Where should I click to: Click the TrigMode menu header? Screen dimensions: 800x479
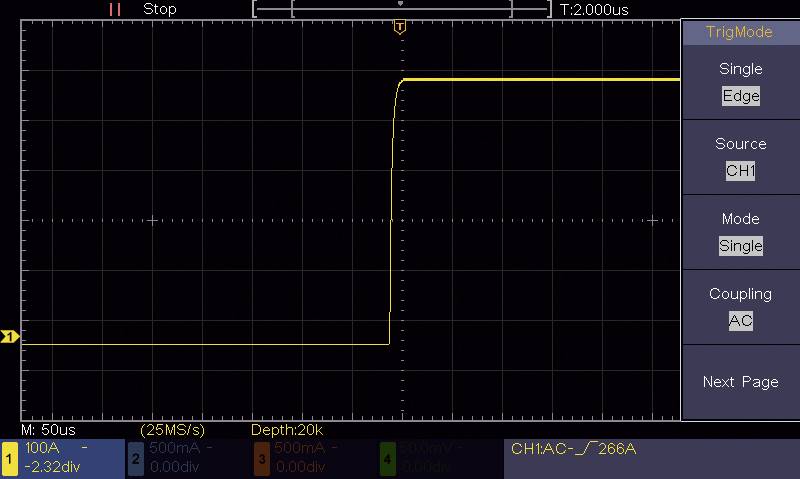pos(740,32)
